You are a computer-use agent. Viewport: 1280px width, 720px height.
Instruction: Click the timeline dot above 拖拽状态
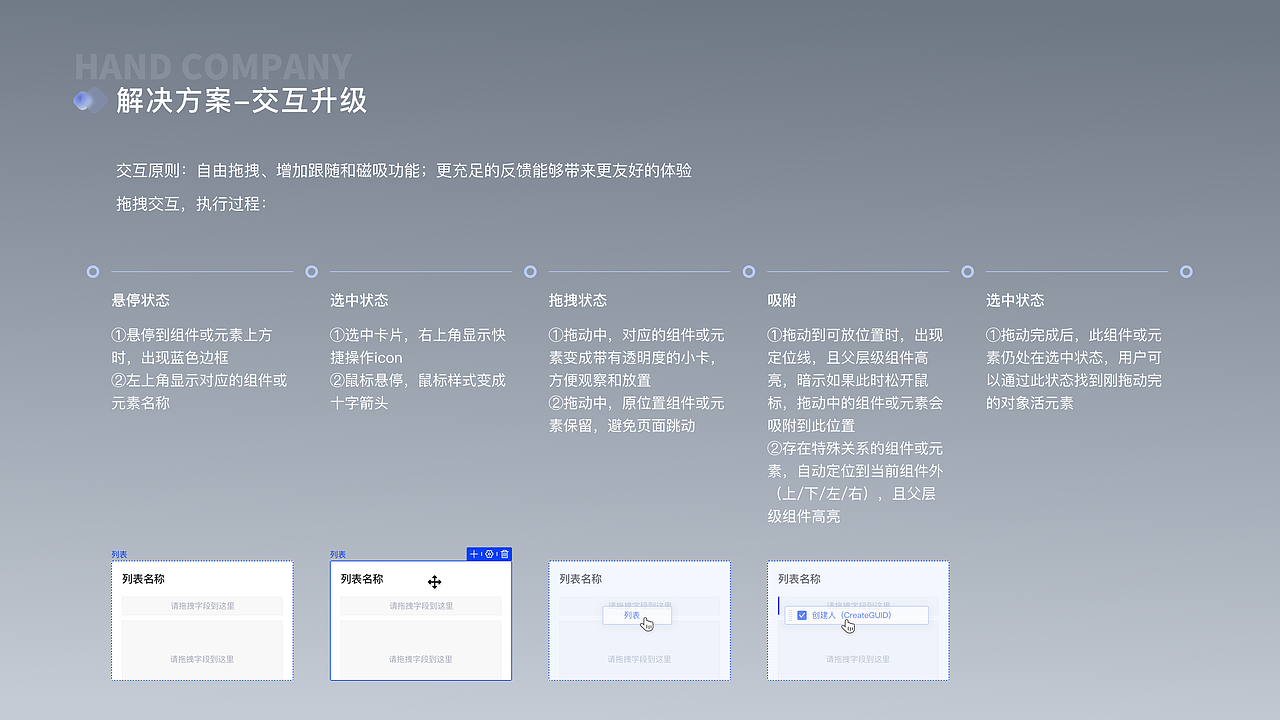(530, 271)
